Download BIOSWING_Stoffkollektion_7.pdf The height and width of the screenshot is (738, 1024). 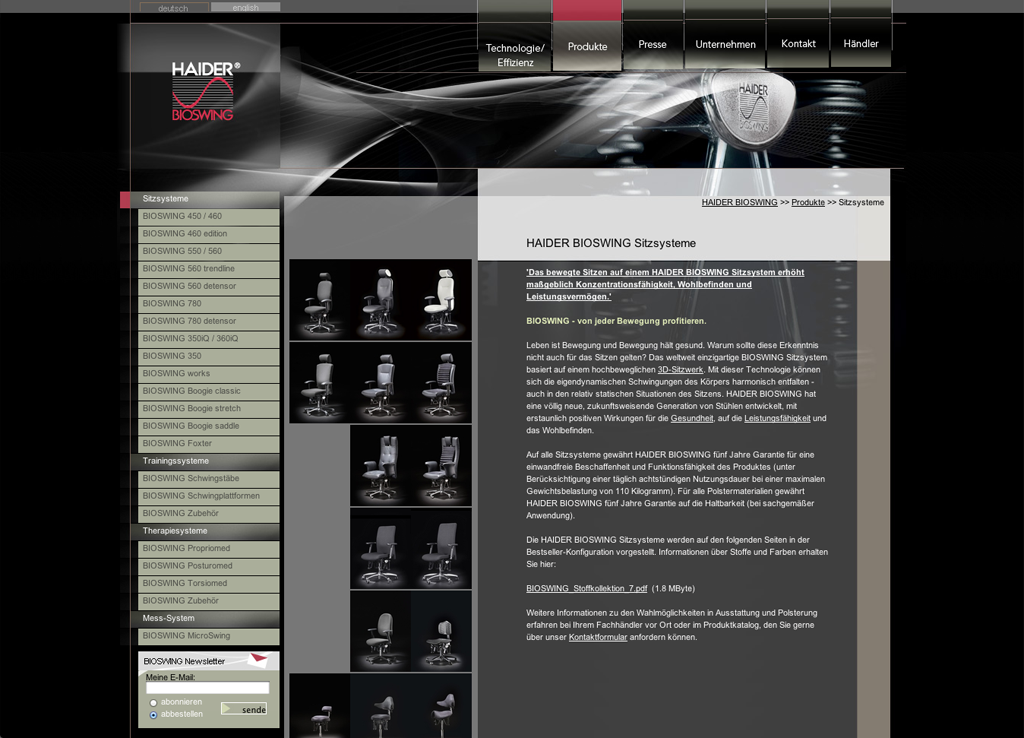point(586,588)
